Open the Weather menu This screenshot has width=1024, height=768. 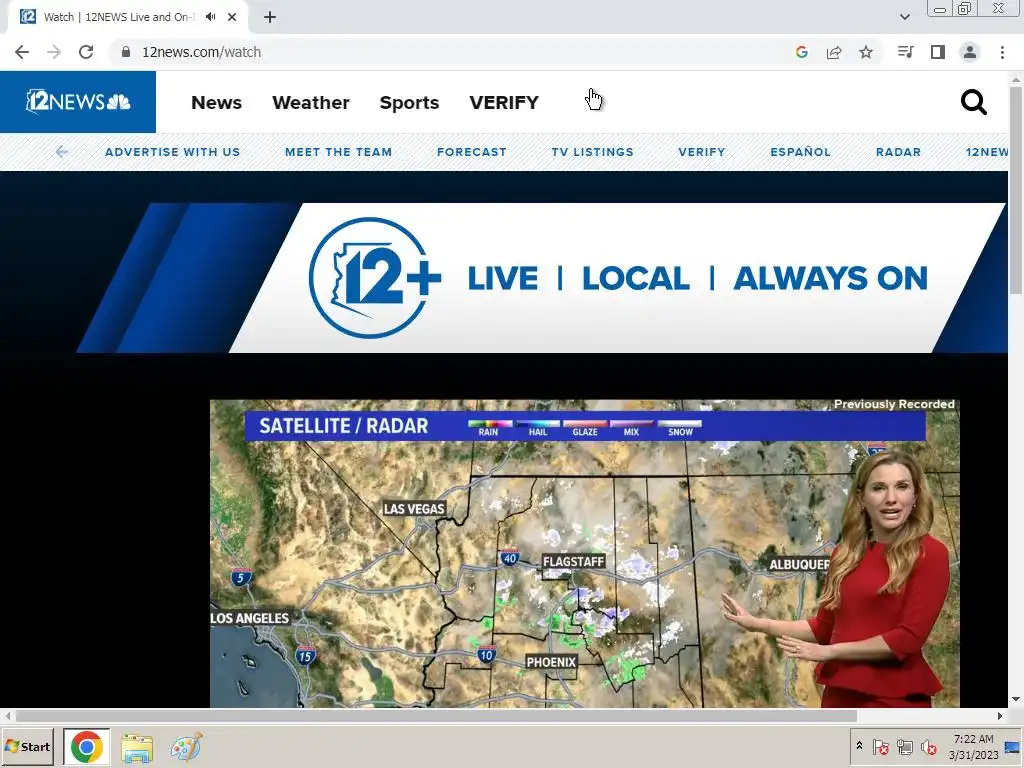point(311,103)
